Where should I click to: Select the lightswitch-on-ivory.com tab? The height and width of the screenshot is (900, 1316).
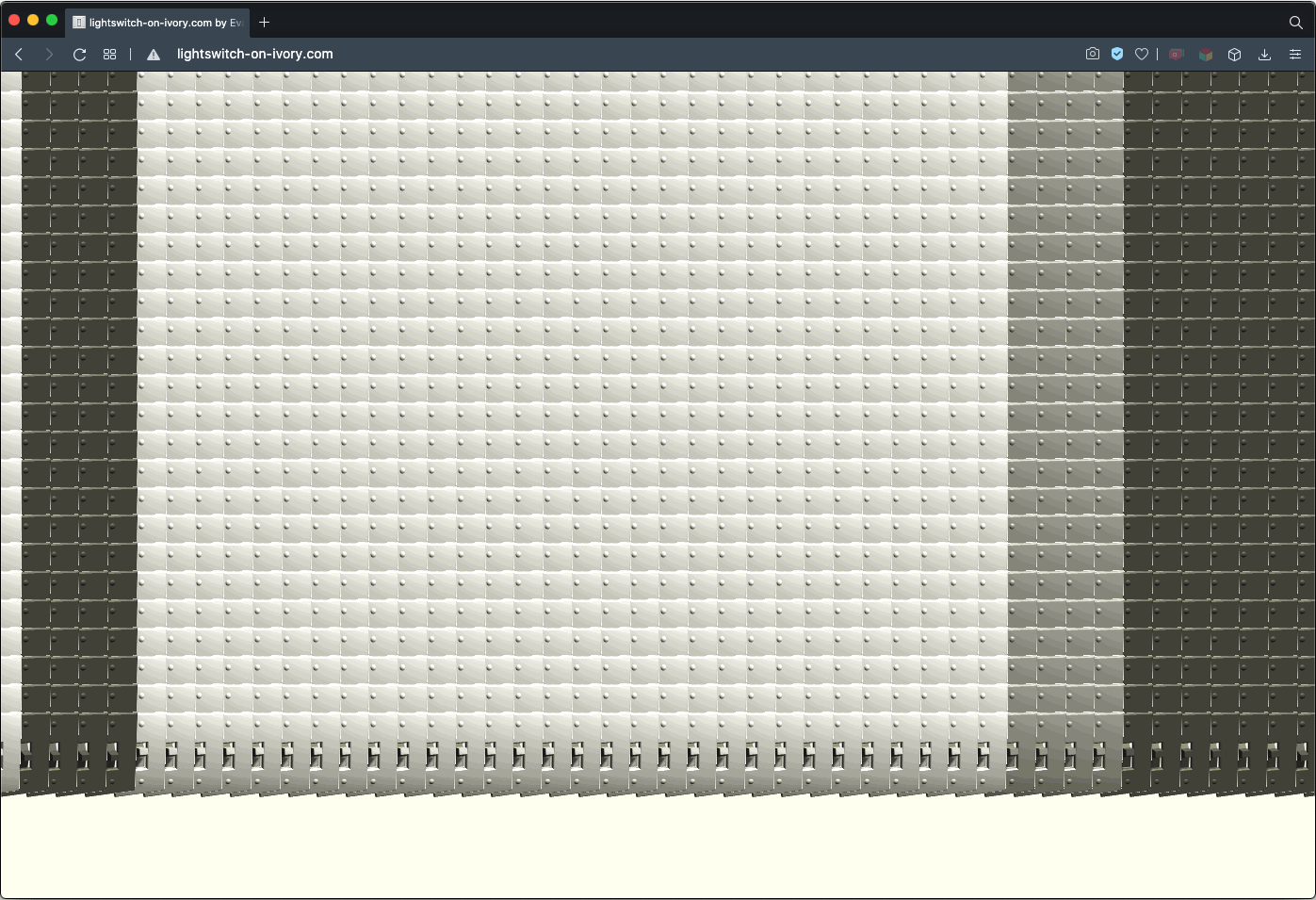point(158,22)
